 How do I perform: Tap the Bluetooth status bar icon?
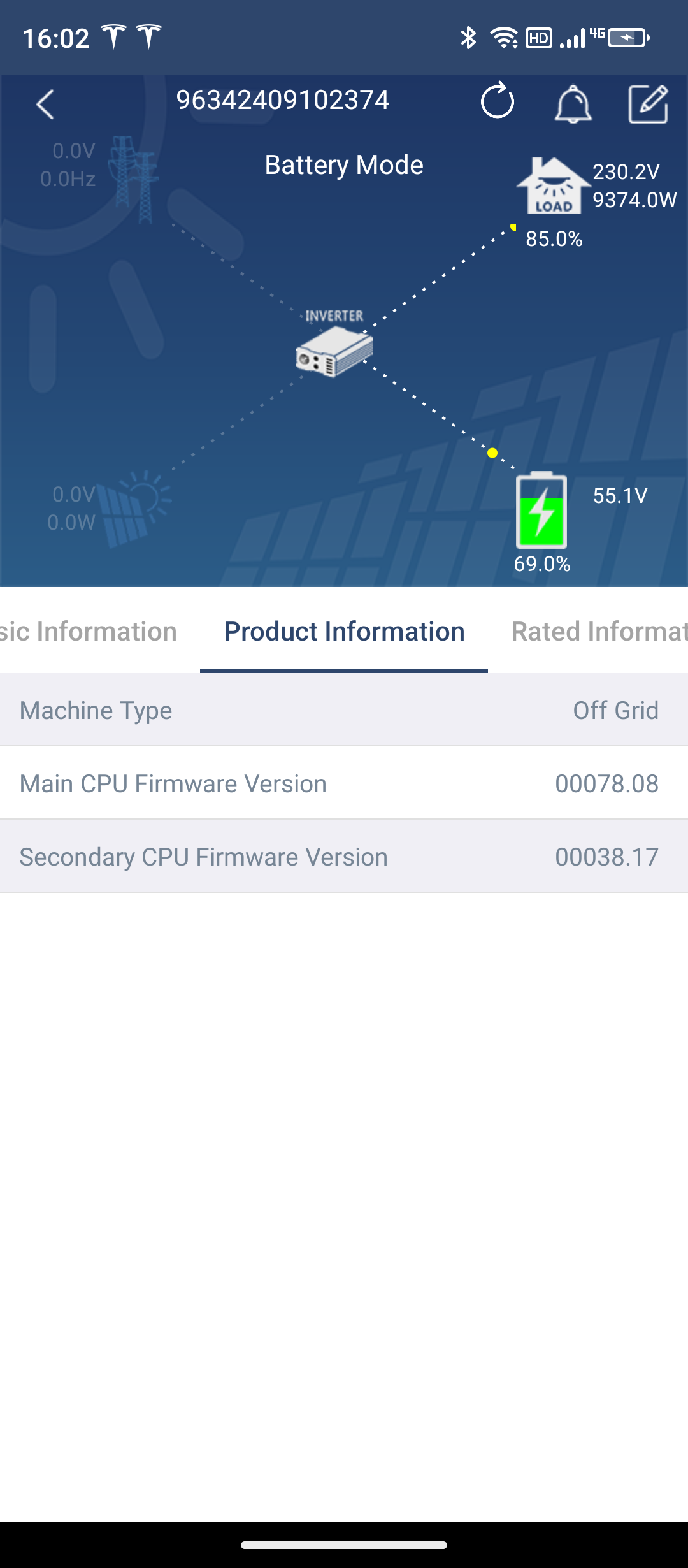tap(468, 38)
